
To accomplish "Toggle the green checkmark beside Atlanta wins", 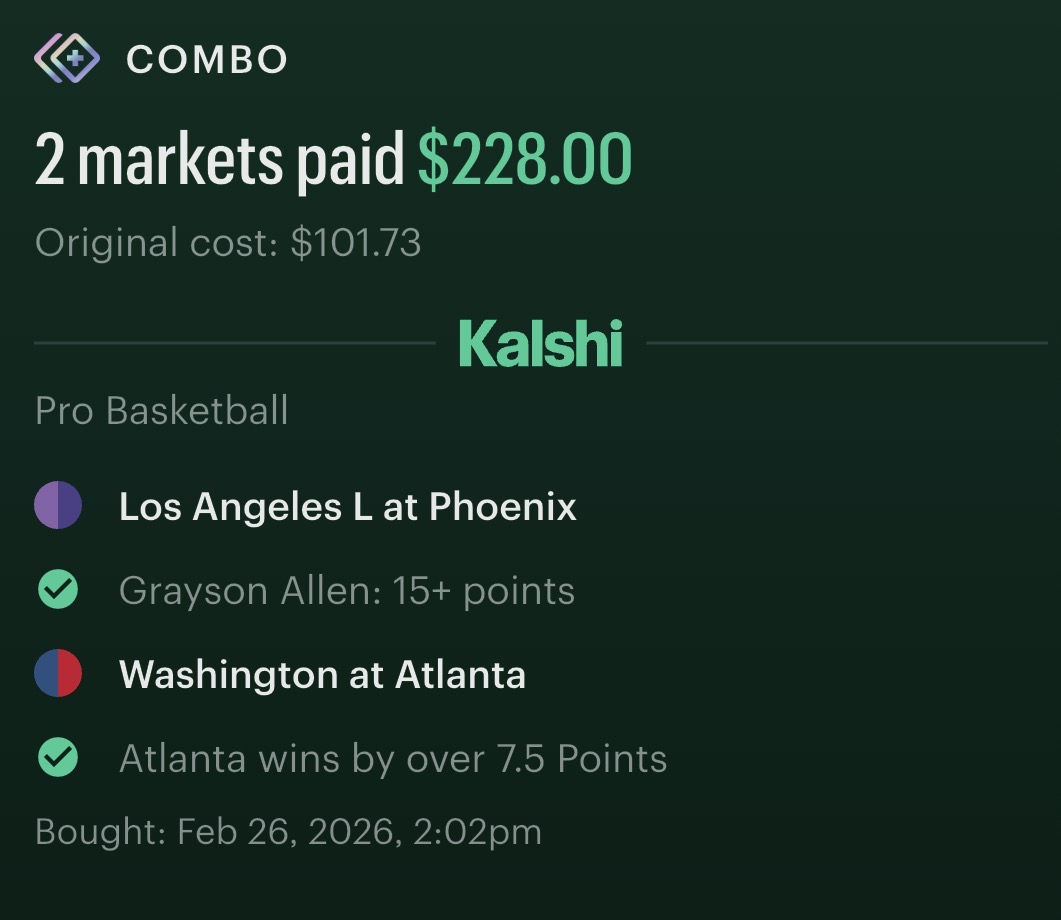I will (58, 758).
